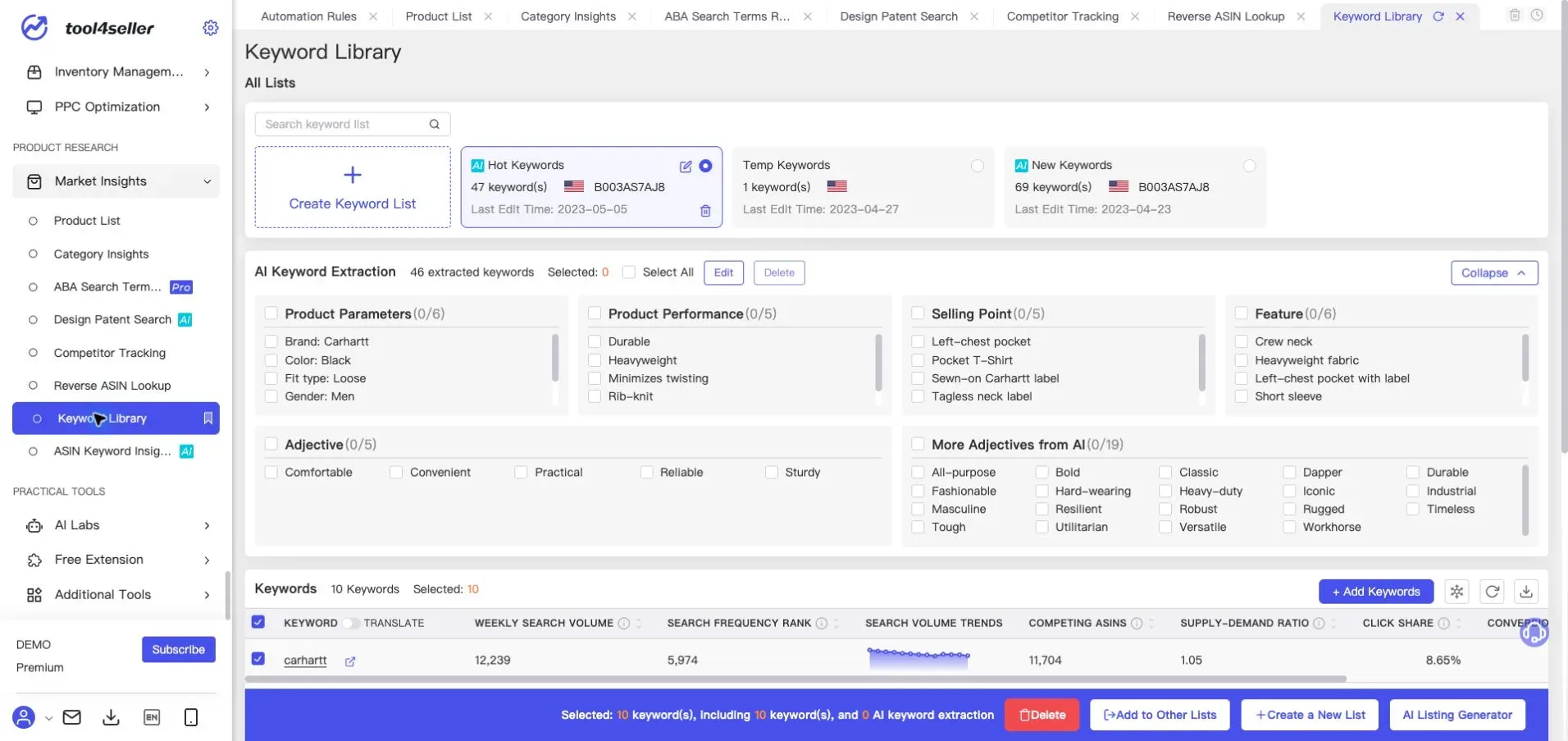1568x741 pixels.
Task: Open the mobile app icon
Action: 191,717
